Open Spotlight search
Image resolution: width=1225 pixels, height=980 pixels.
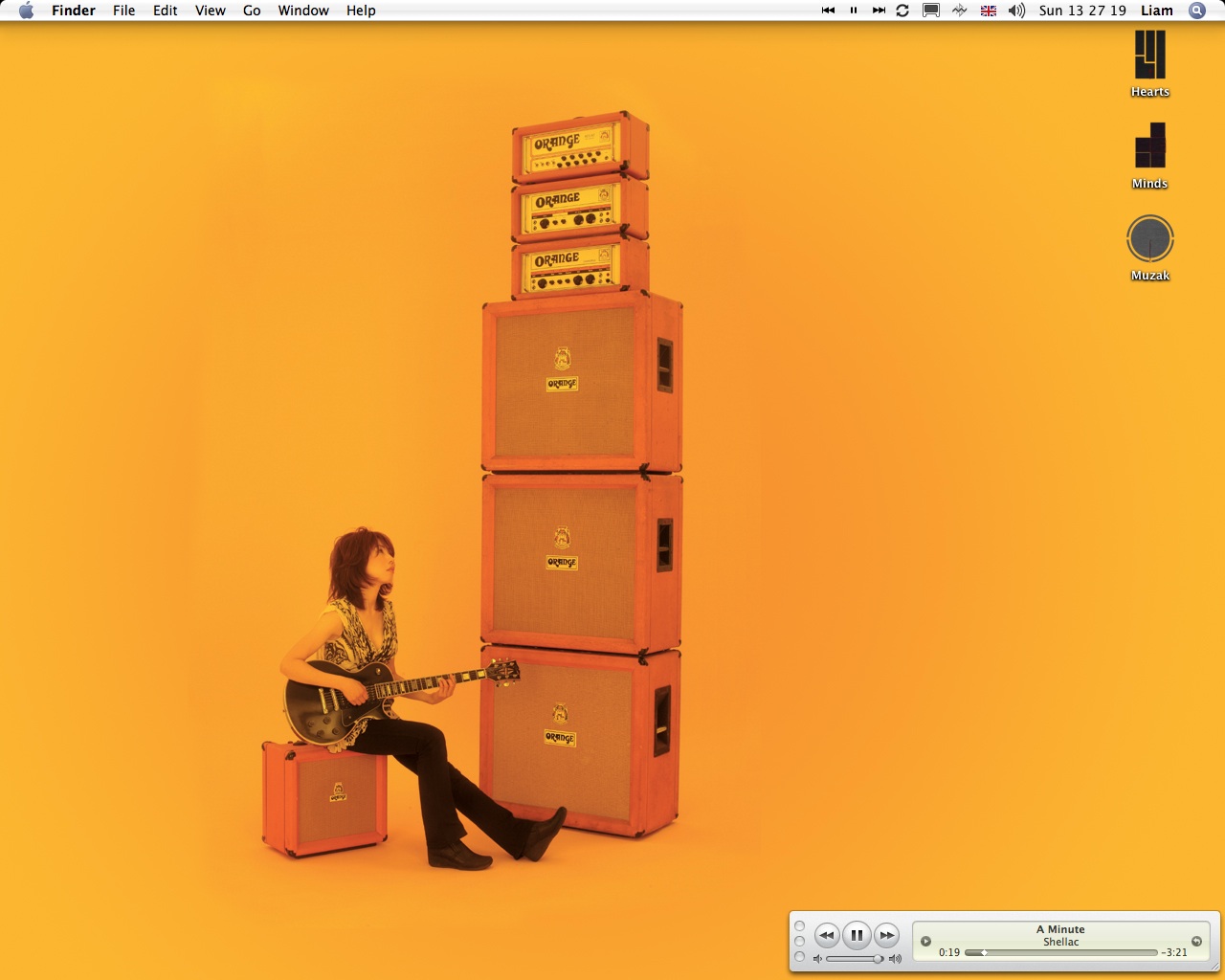point(1196,11)
